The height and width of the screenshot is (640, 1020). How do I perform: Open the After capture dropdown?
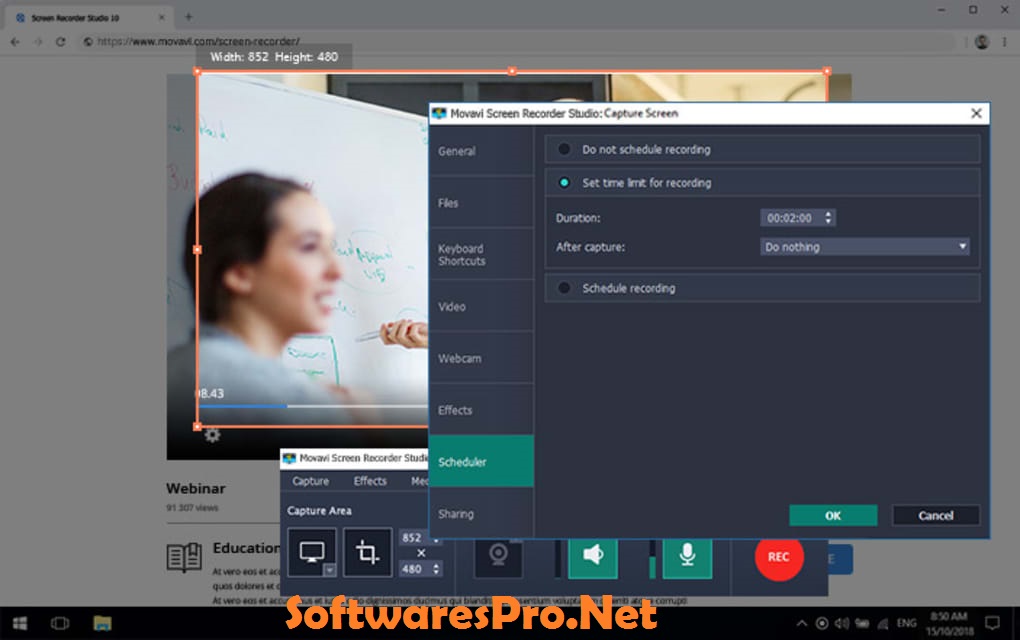864,246
